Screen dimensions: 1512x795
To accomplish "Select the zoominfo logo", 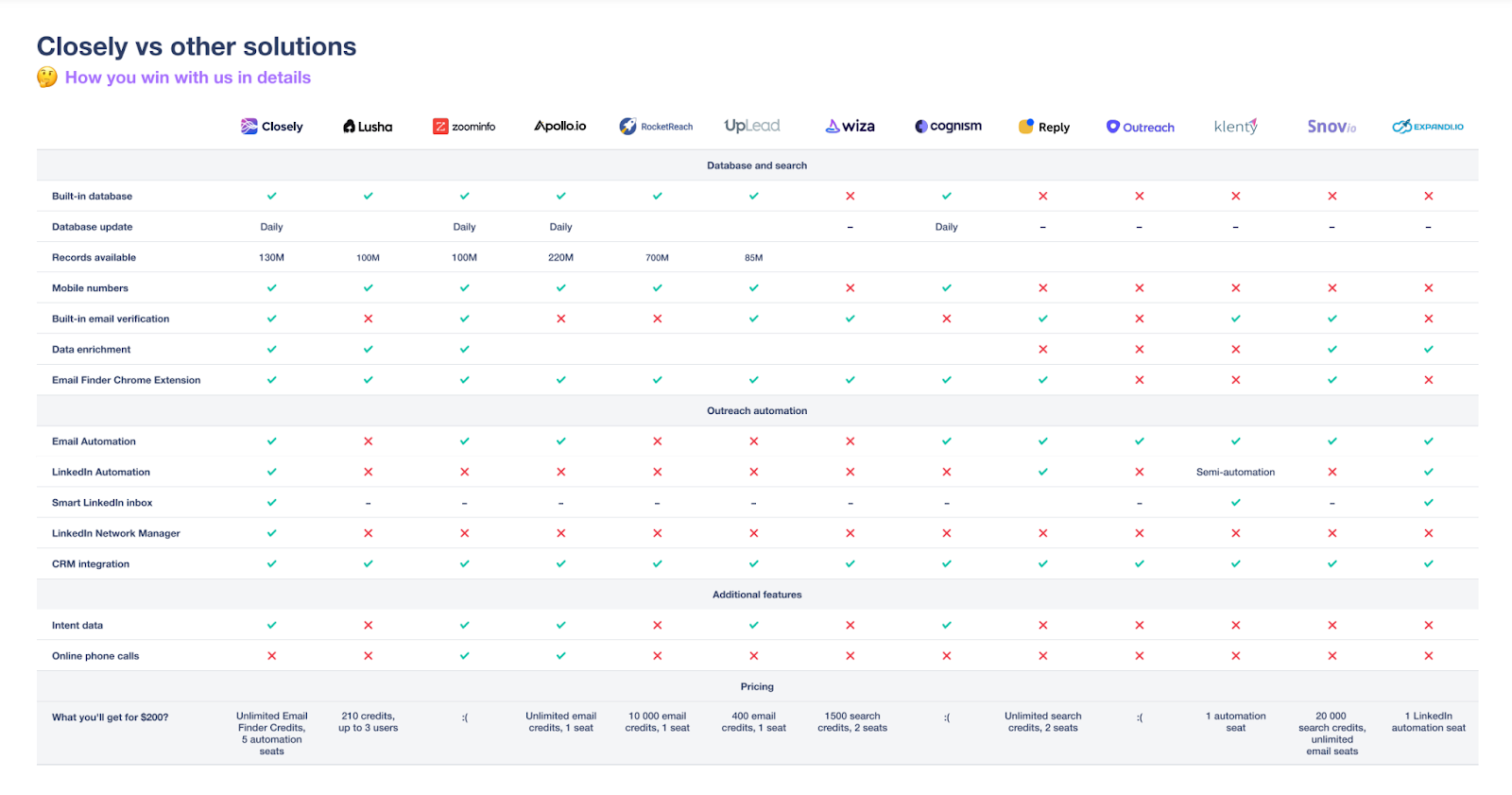I will point(464,127).
